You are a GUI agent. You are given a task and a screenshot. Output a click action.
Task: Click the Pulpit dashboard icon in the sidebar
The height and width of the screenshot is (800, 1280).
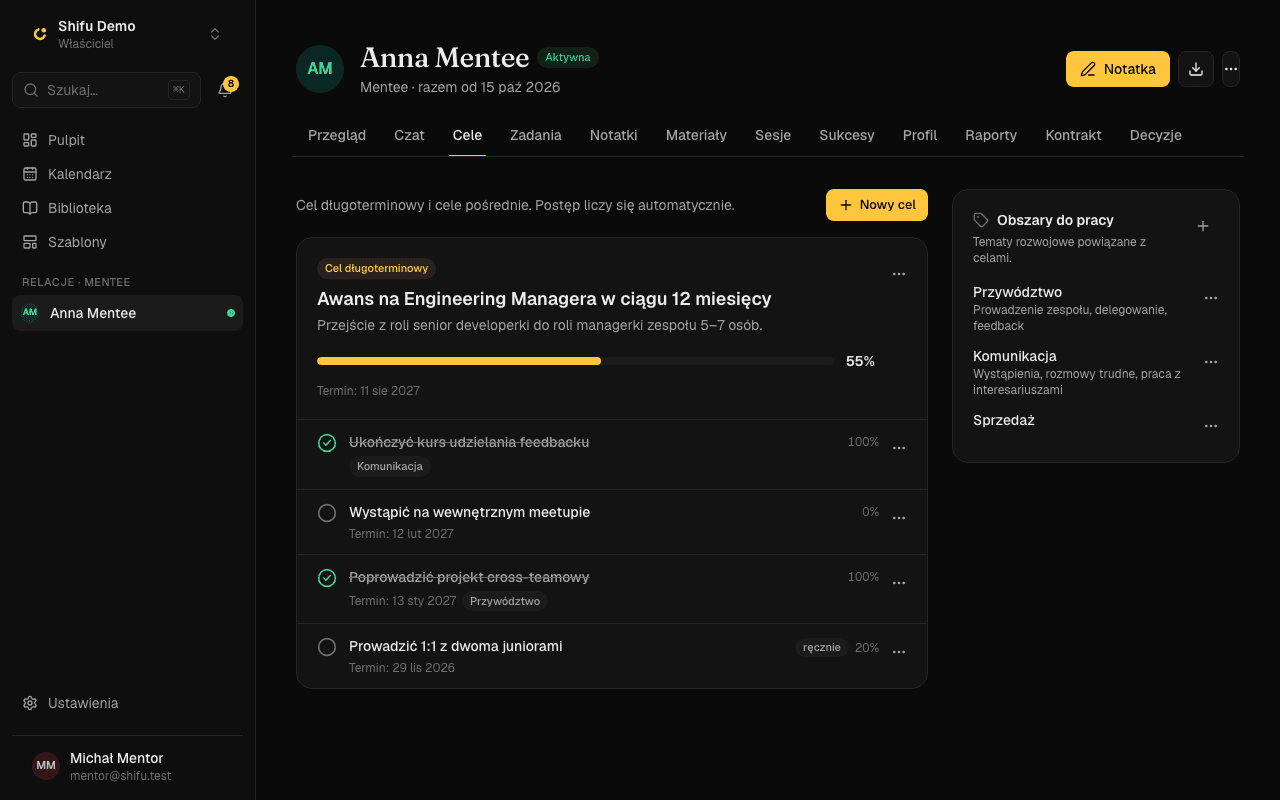click(x=30, y=140)
